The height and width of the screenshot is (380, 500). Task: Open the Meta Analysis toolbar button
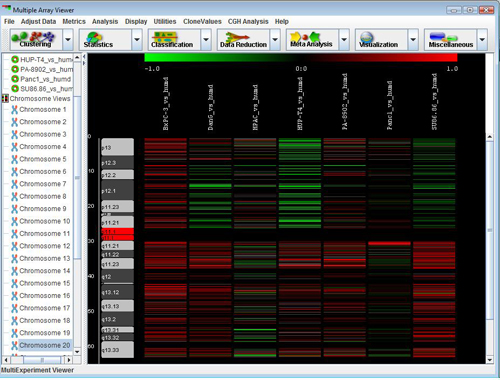[312, 40]
